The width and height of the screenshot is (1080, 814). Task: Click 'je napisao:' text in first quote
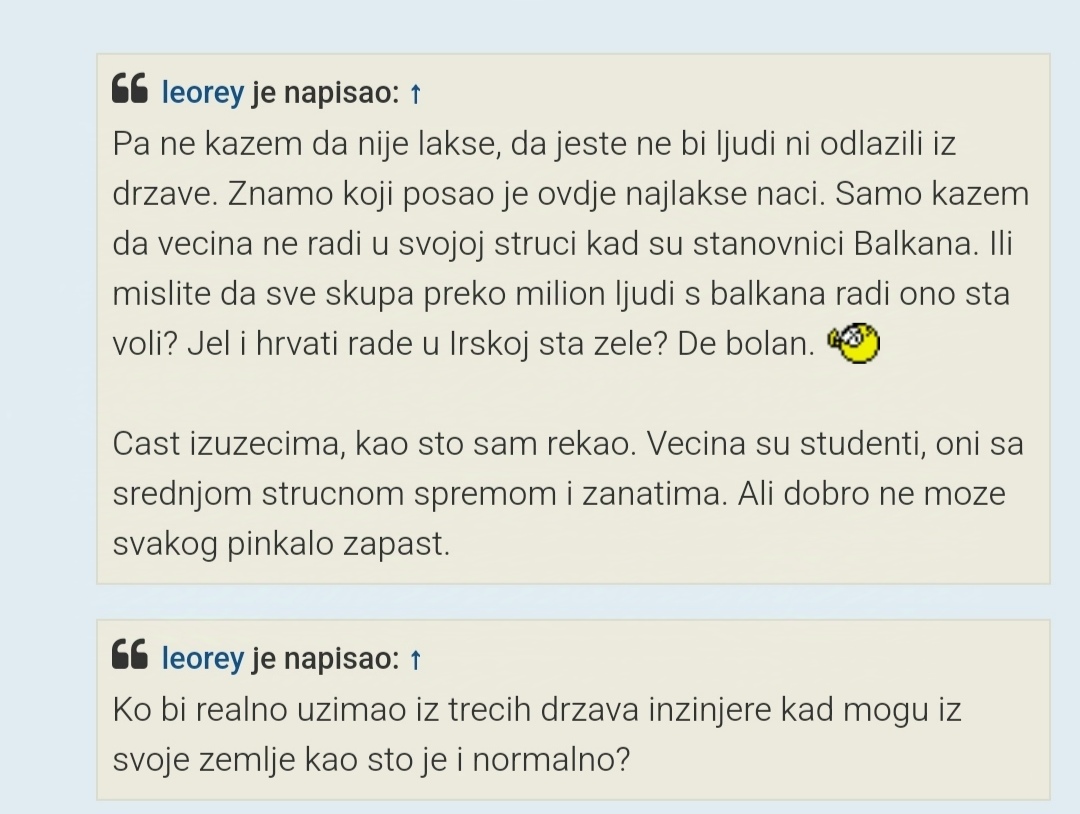tap(325, 92)
